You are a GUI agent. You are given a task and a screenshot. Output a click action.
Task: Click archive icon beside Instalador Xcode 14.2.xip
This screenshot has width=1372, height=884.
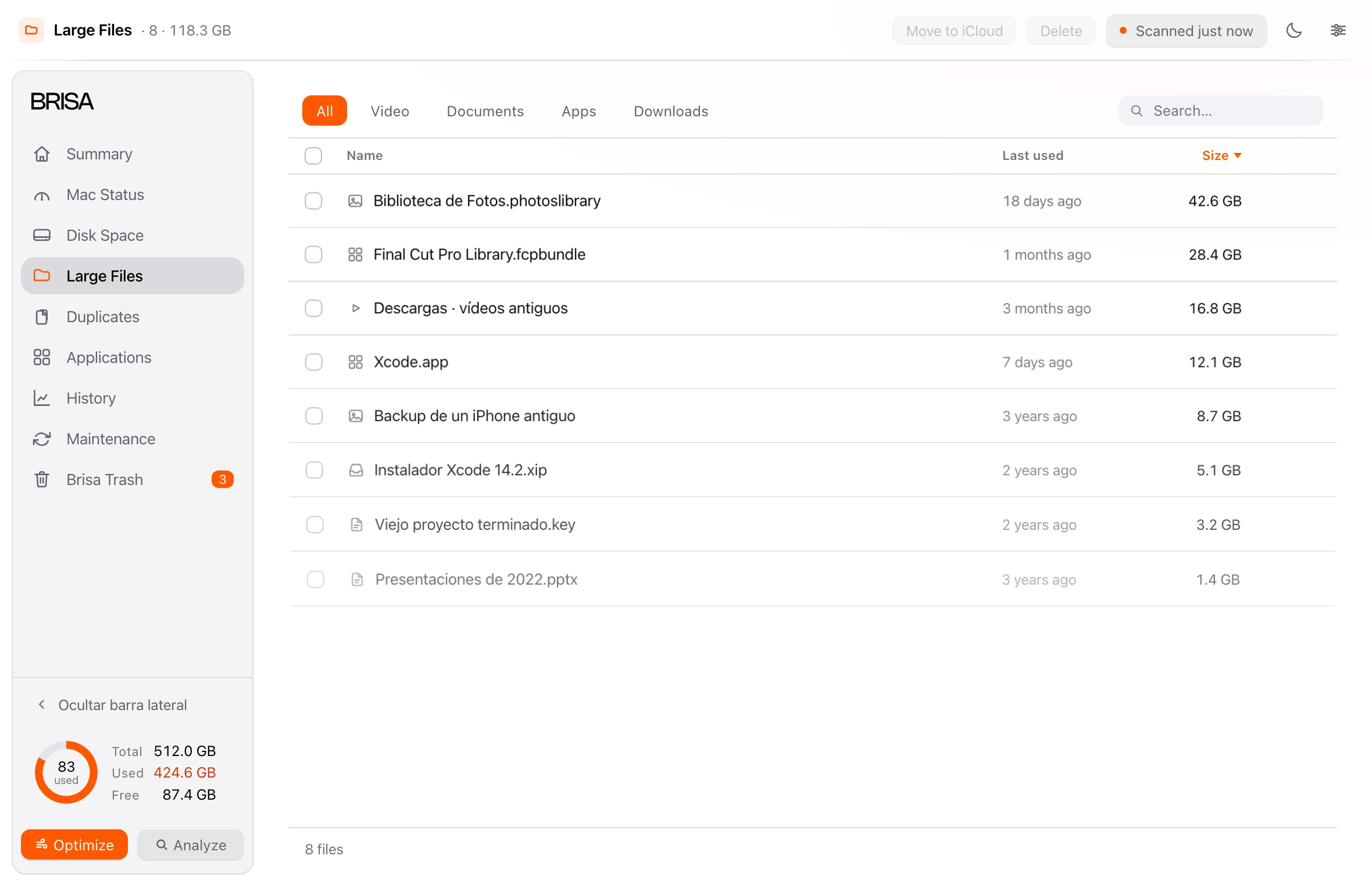[x=356, y=470]
